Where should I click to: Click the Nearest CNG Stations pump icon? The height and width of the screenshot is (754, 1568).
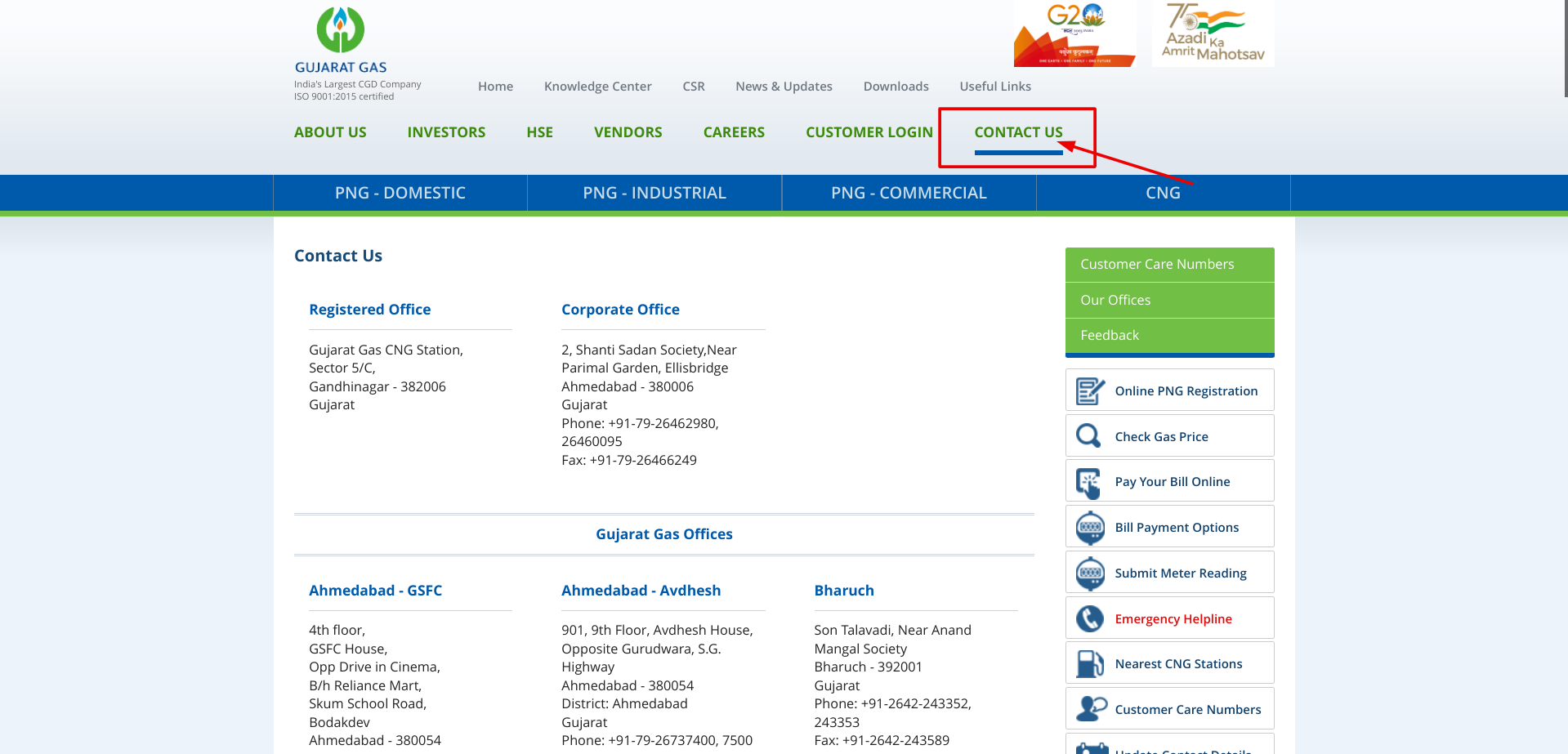click(1090, 664)
